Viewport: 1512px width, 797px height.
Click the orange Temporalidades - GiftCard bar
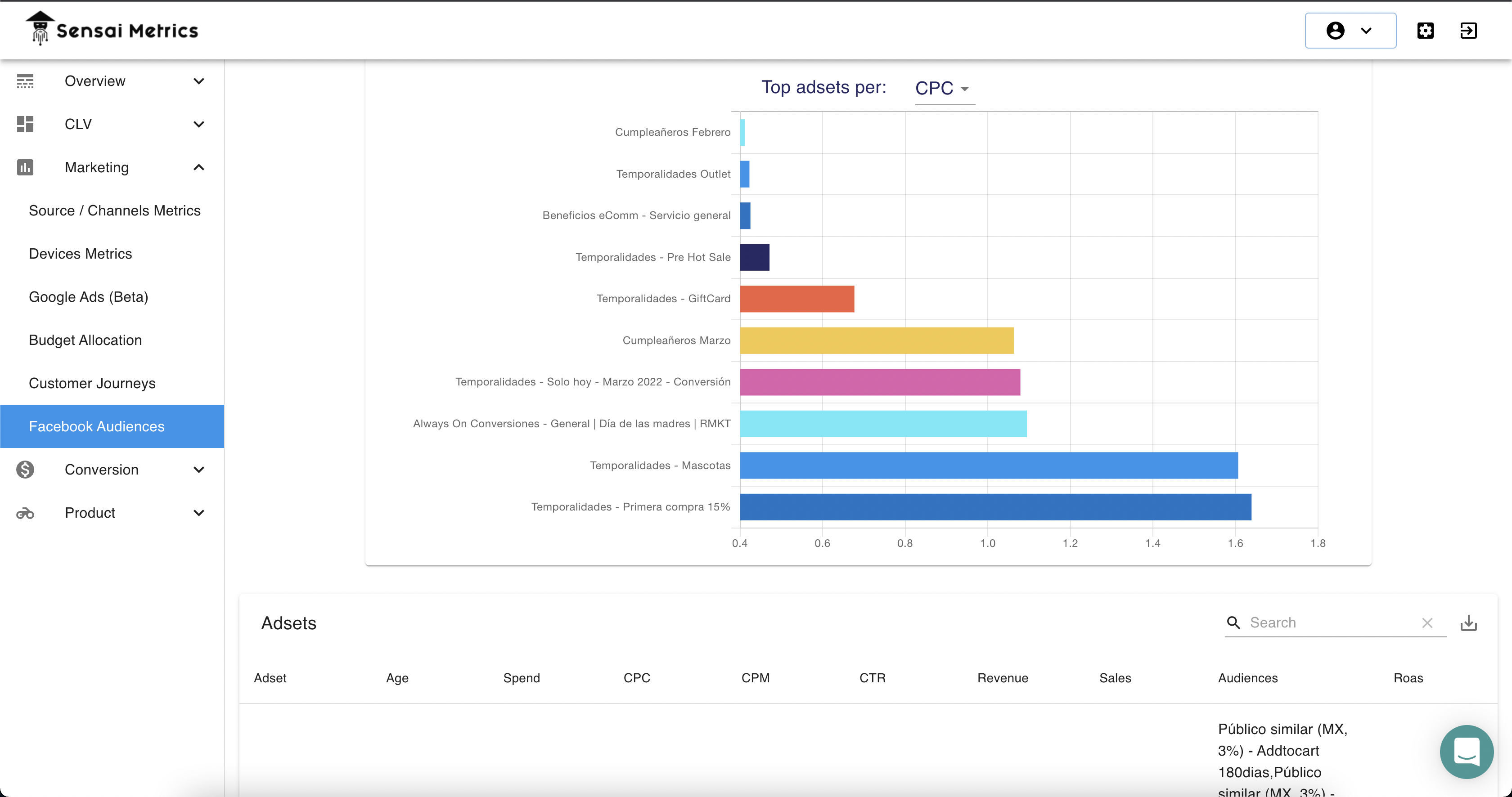797,299
